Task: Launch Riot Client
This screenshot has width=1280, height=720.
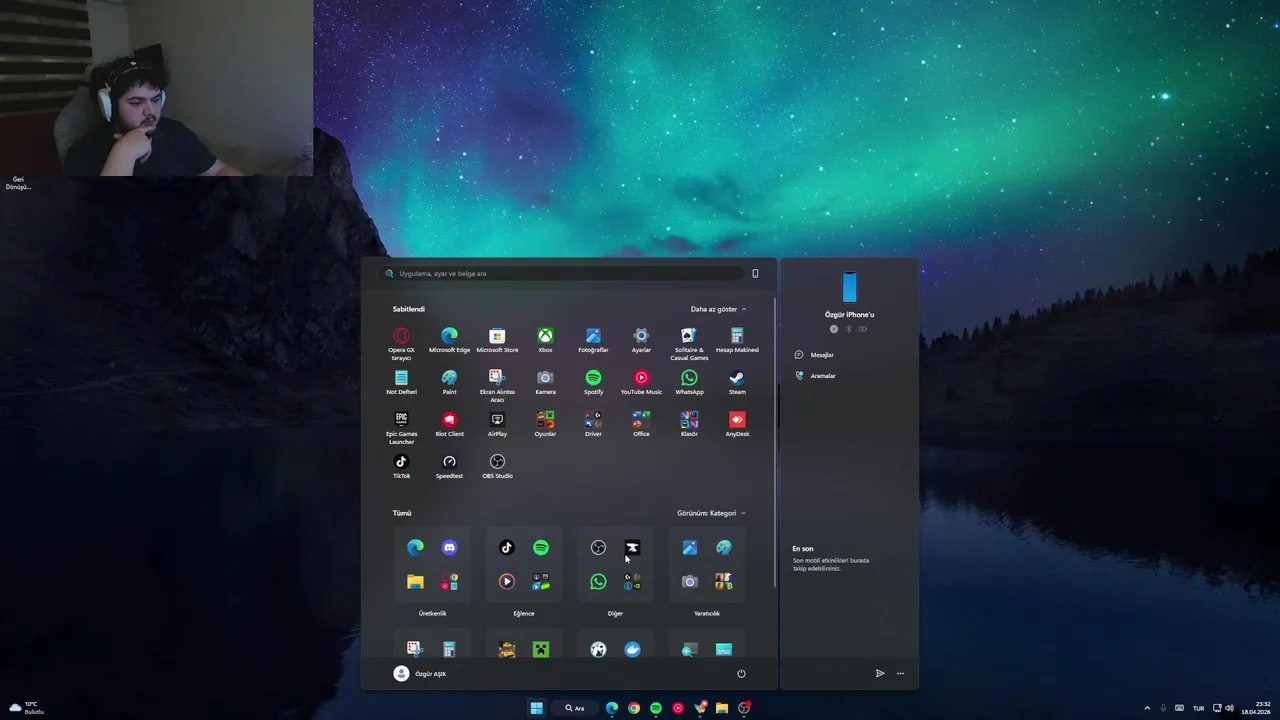Action: point(449,424)
